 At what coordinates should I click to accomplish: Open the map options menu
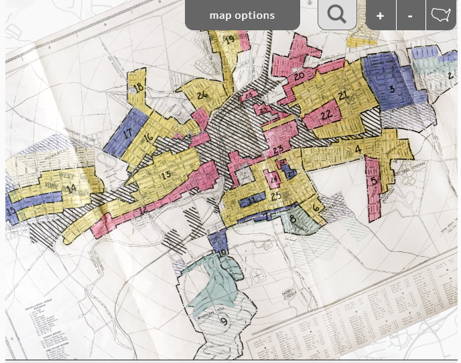(242, 15)
